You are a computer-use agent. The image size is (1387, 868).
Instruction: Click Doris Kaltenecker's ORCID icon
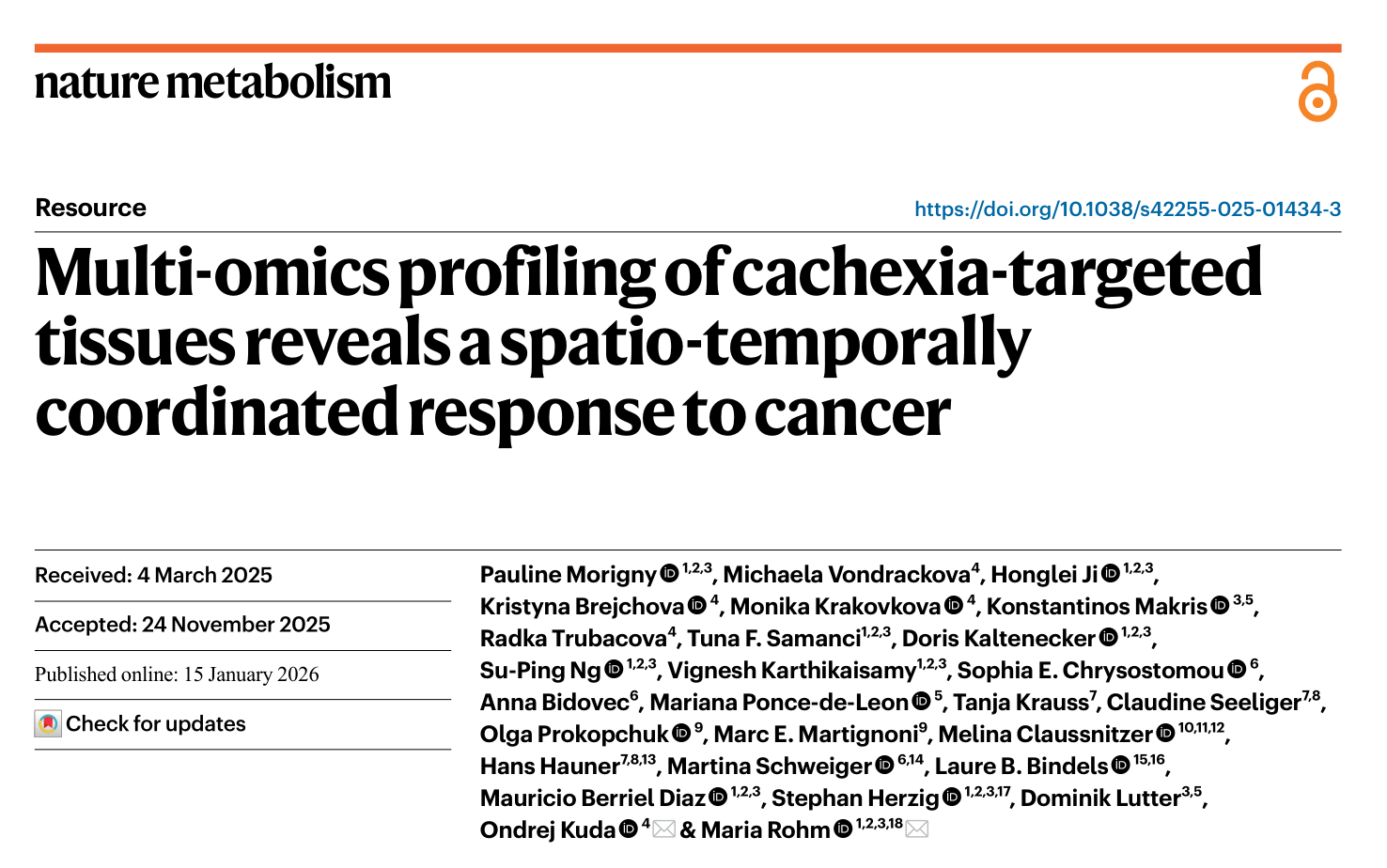[x=1108, y=637]
